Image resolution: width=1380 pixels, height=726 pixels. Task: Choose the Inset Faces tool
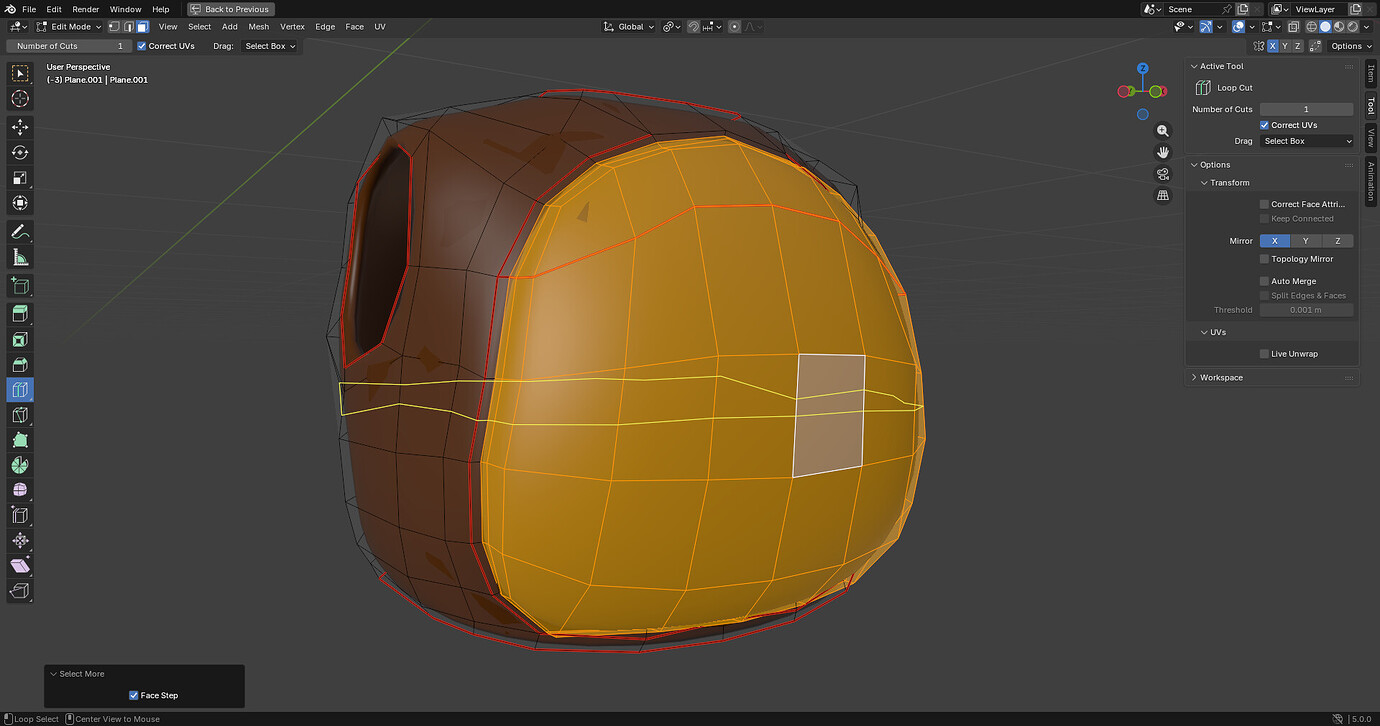click(x=20, y=340)
